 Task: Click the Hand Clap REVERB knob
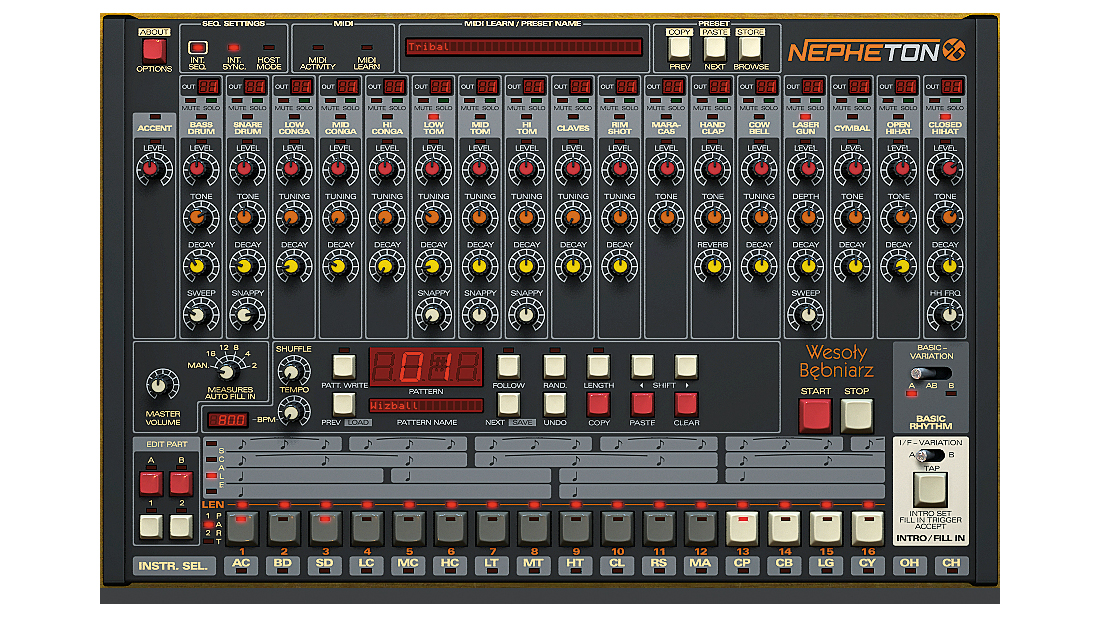pyautogui.click(x=713, y=266)
